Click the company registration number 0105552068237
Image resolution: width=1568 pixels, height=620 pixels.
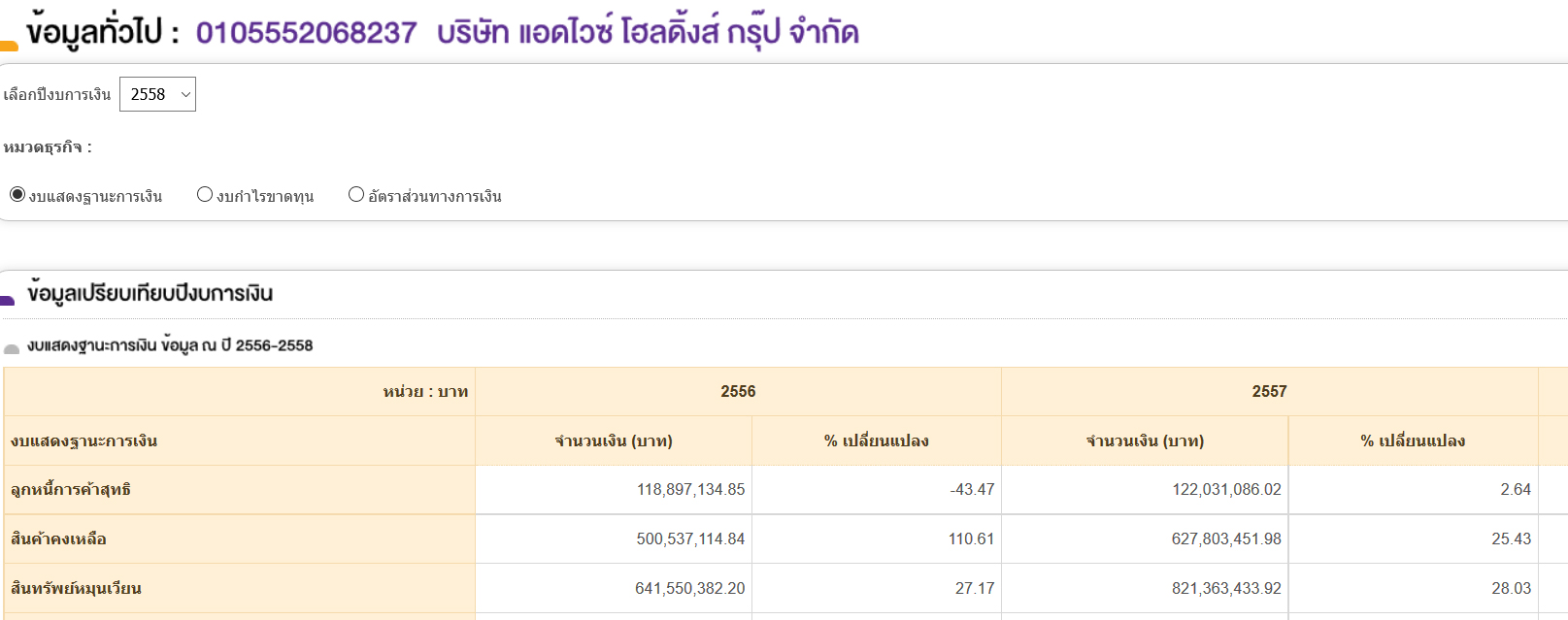(x=306, y=33)
